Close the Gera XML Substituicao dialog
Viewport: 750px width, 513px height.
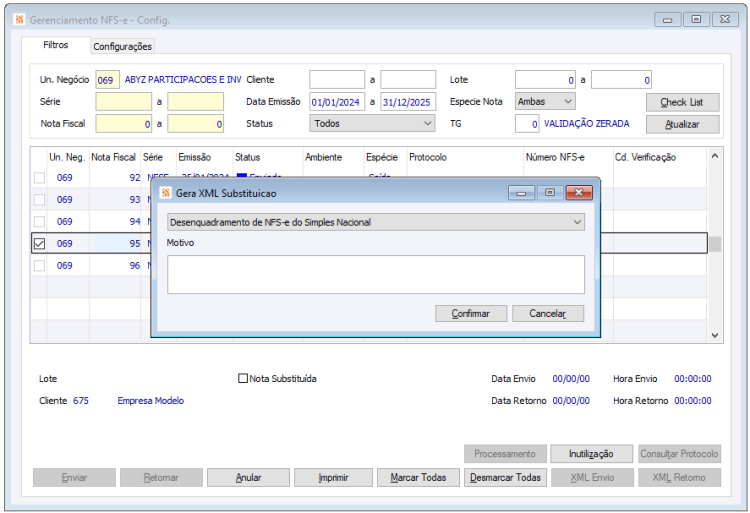pyautogui.click(x=579, y=193)
